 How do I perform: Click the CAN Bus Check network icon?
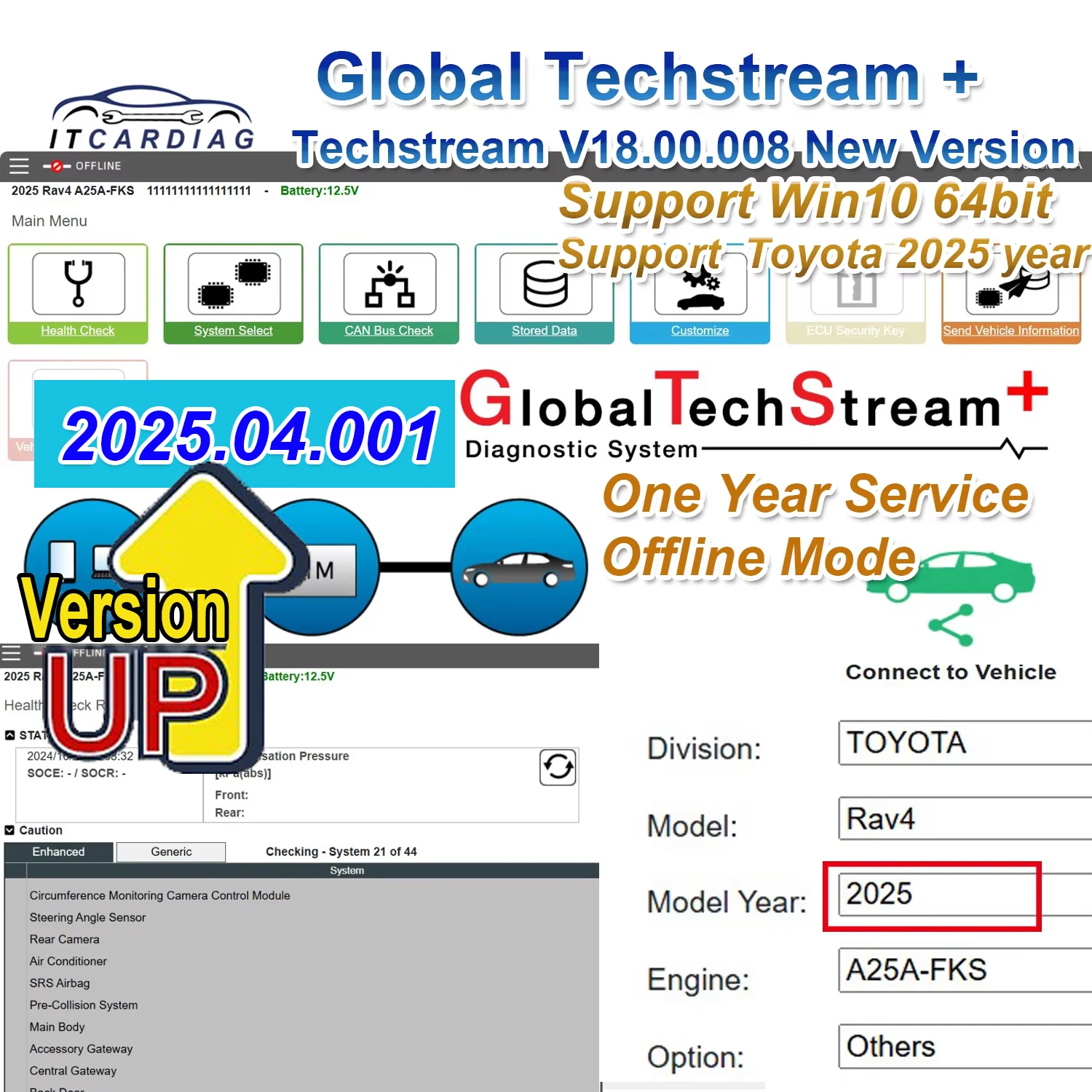[389, 283]
